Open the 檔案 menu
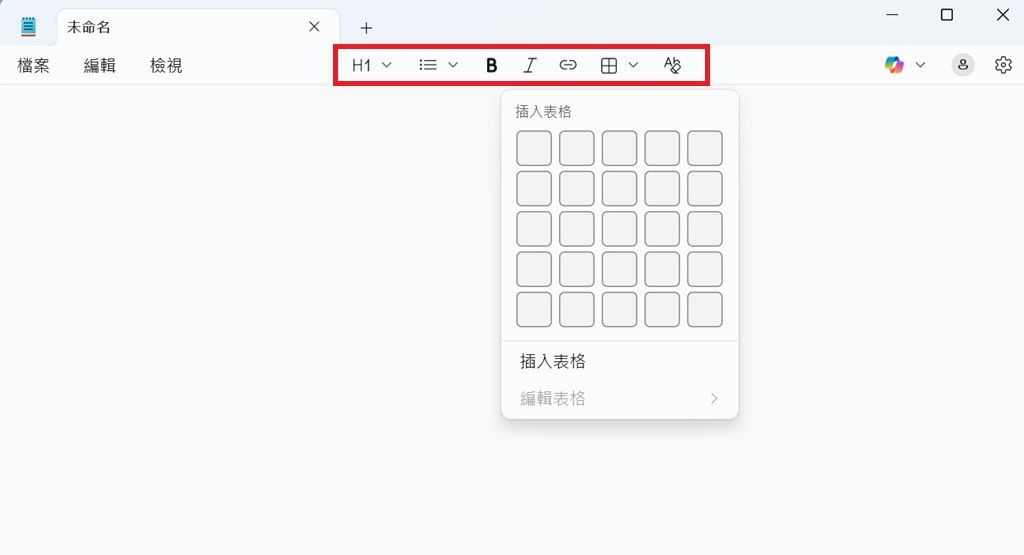This screenshot has height=555, width=1024. tap(33, 65)
